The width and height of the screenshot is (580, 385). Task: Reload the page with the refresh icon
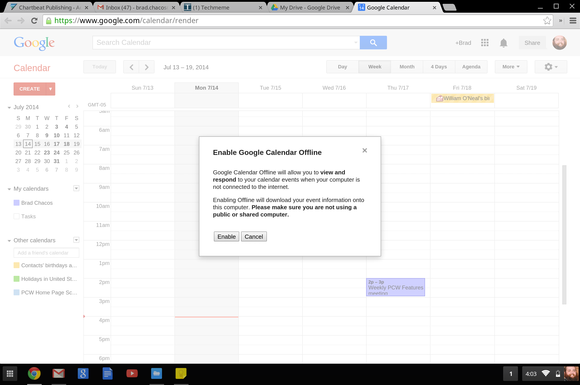tap(34, 21)
